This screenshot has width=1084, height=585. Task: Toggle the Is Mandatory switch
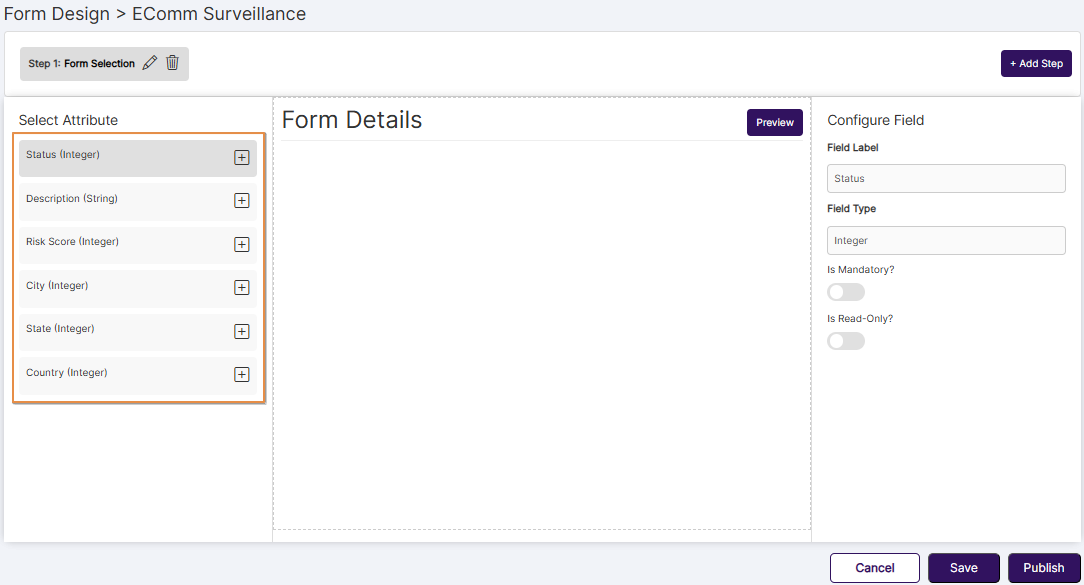coord(846,292)
